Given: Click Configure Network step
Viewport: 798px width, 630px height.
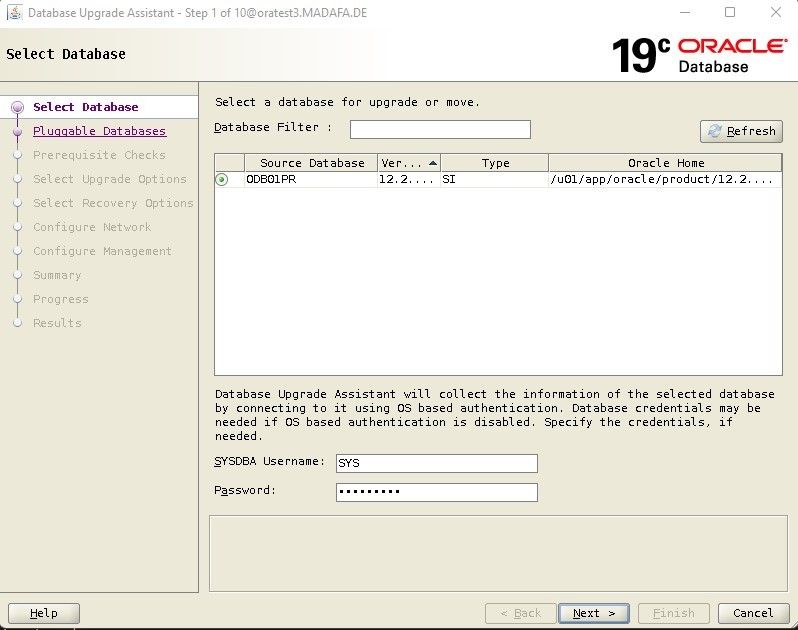Looking at the screenshot, I should pos(92,227).
